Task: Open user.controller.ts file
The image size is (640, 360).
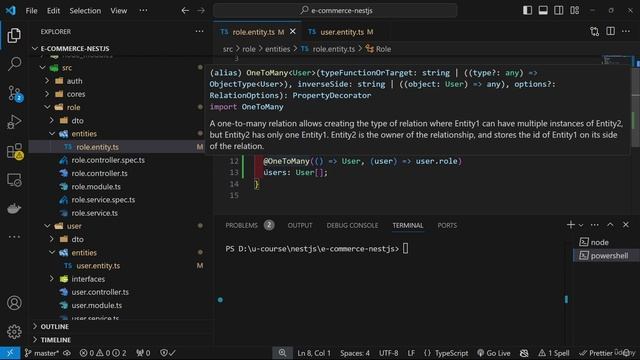Action: 100,292
